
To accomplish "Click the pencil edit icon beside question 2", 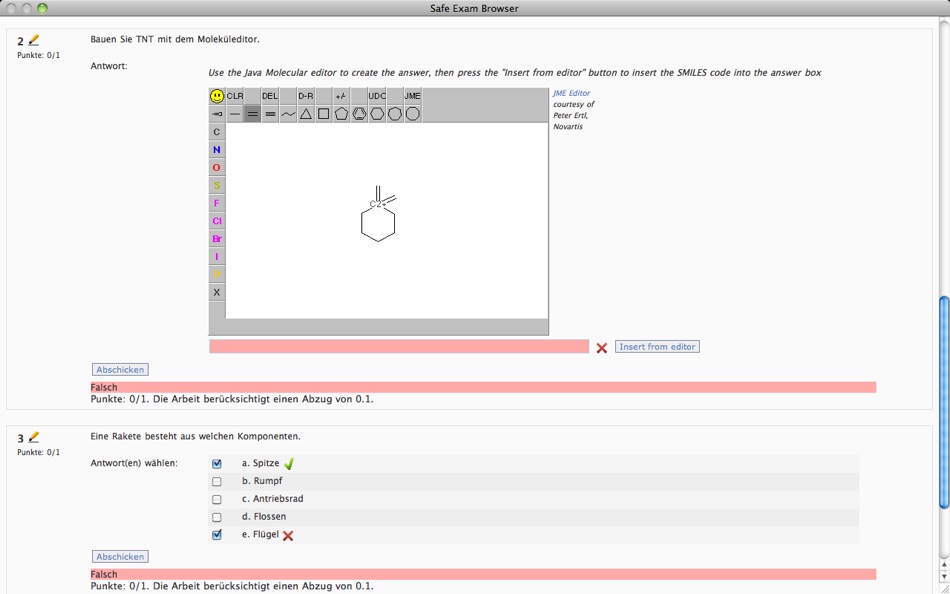I will point(34,40).
